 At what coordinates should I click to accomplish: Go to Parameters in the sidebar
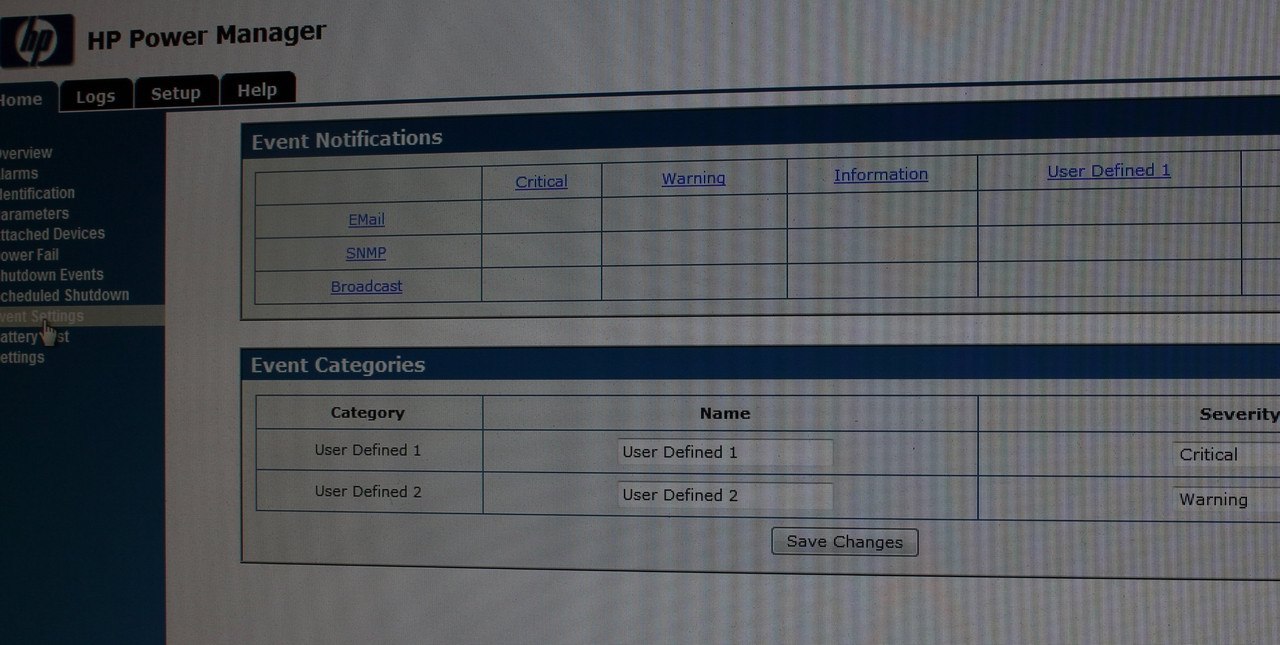tap(35, 213)
